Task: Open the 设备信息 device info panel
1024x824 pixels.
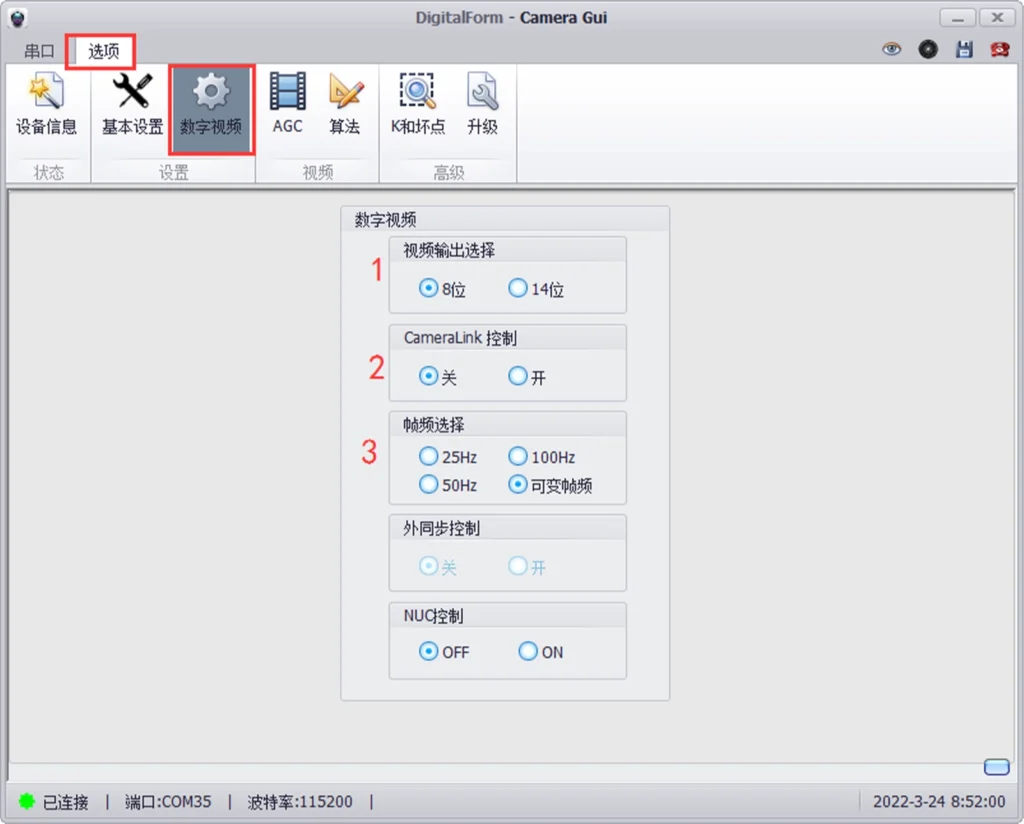Action: [49, 105]
